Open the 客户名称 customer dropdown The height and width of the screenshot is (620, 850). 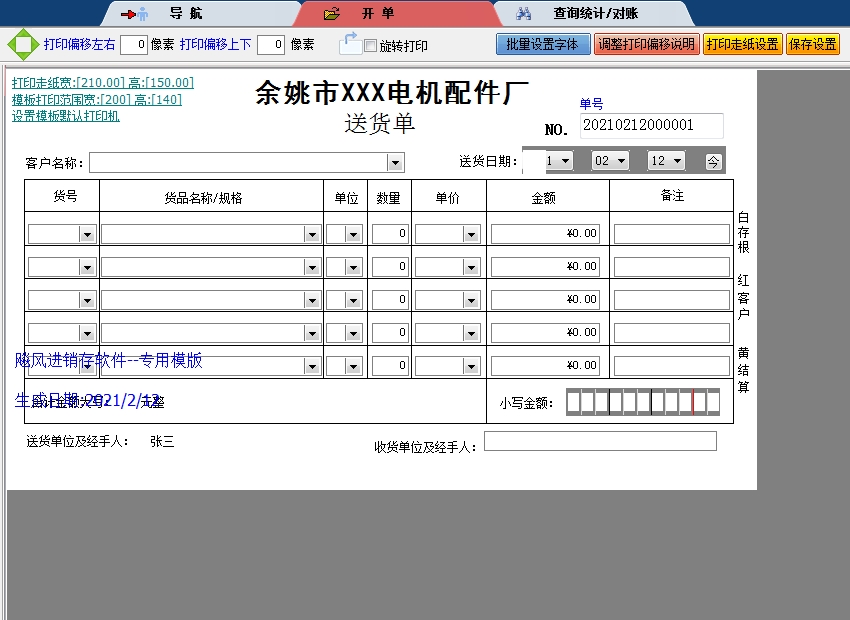point(394,161)
